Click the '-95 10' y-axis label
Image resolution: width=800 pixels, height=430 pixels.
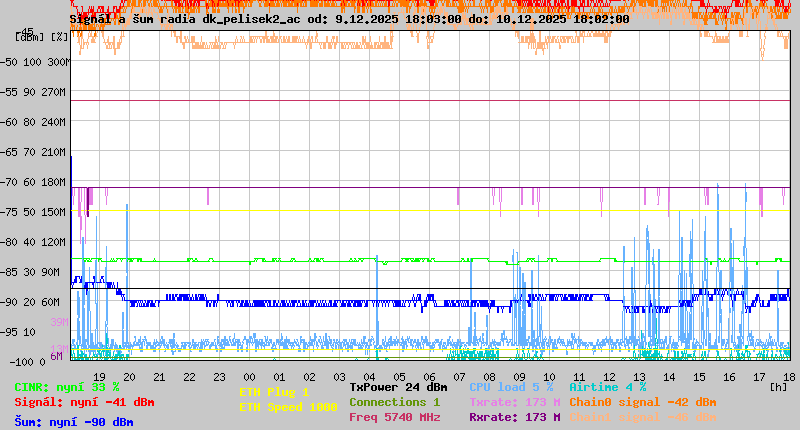click(18, 332)
